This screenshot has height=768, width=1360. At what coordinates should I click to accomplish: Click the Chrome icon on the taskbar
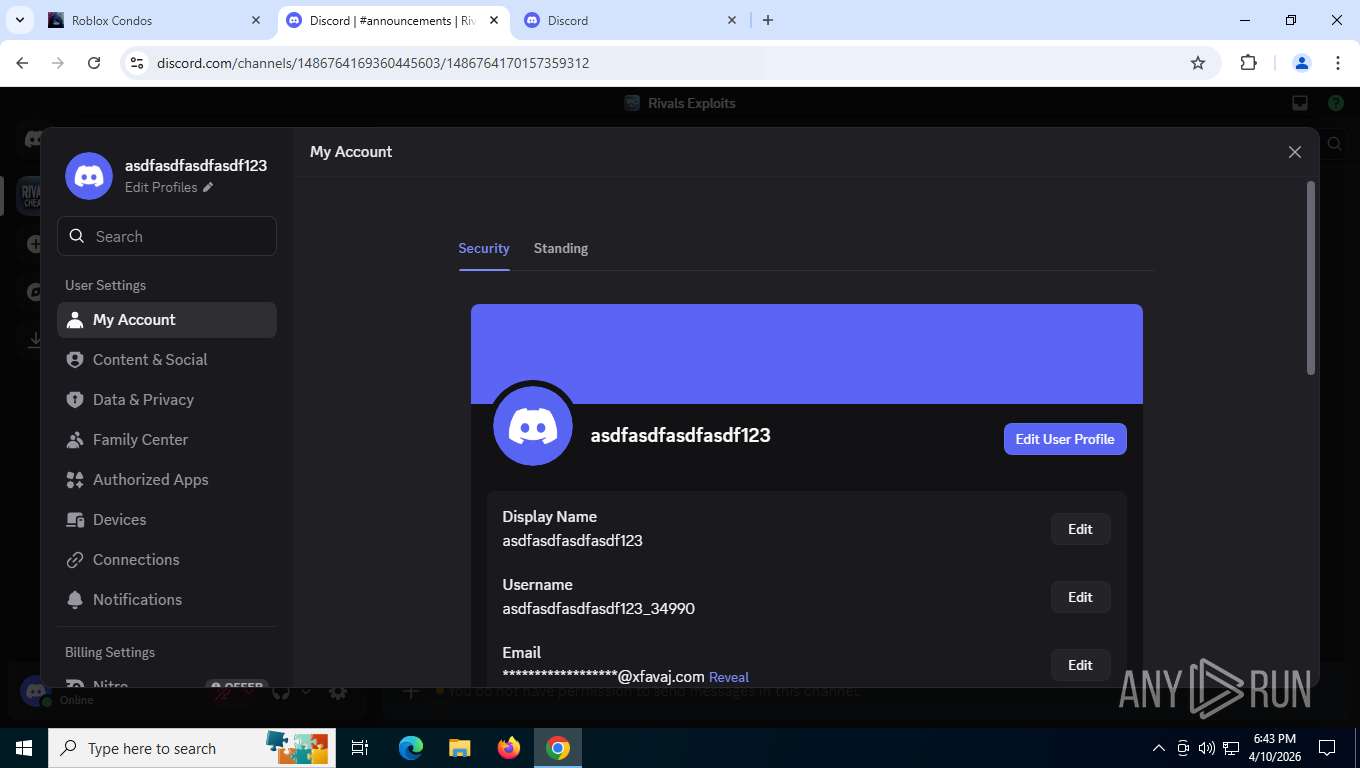(x=558, y=748)
